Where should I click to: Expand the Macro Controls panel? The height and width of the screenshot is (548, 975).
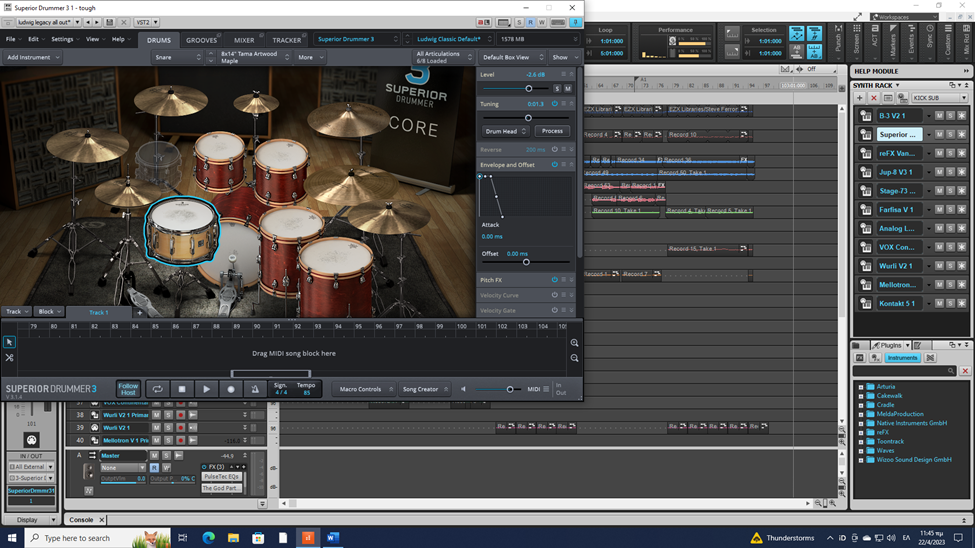364,389
